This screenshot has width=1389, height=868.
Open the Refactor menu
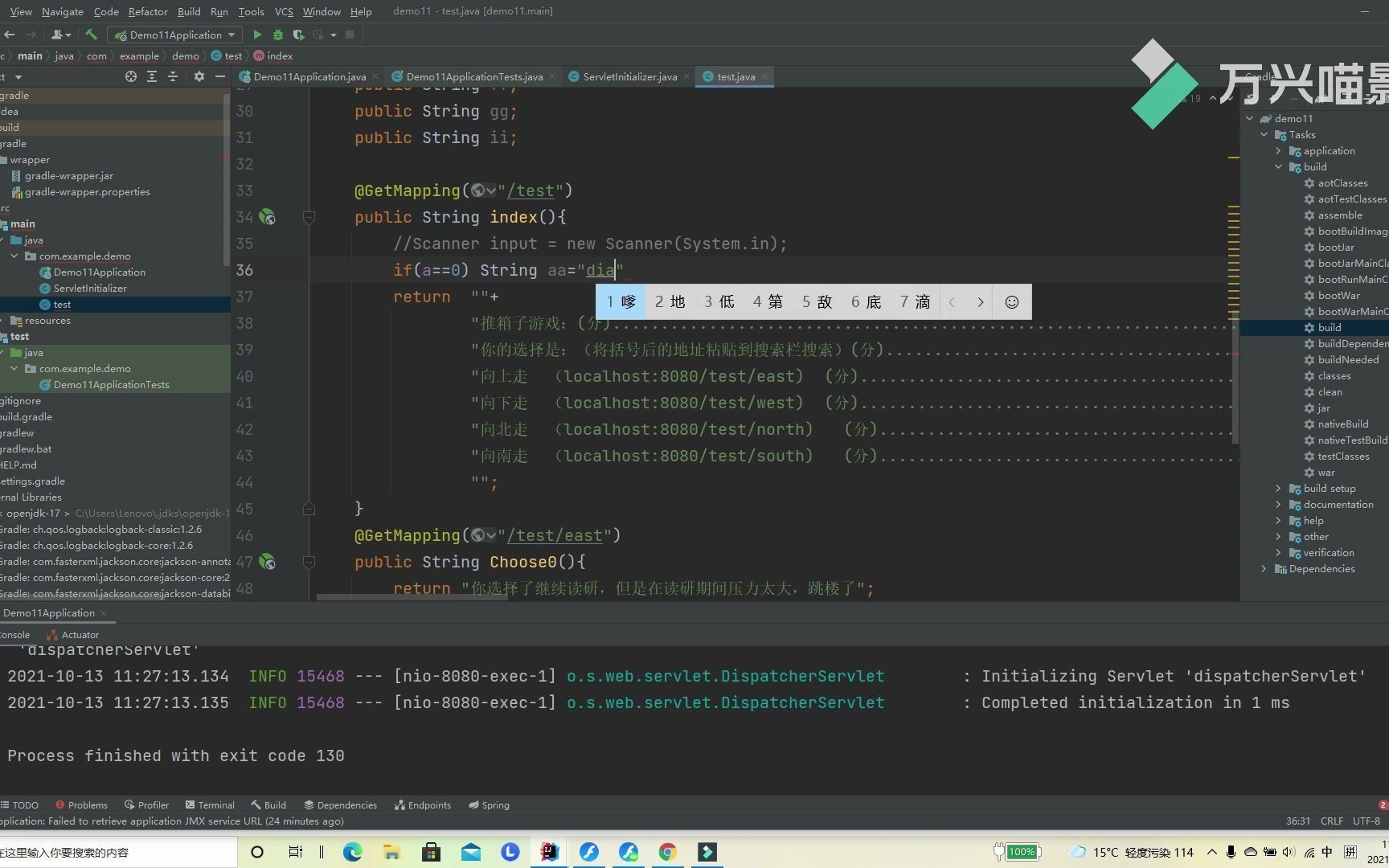[x=148, y=11]
